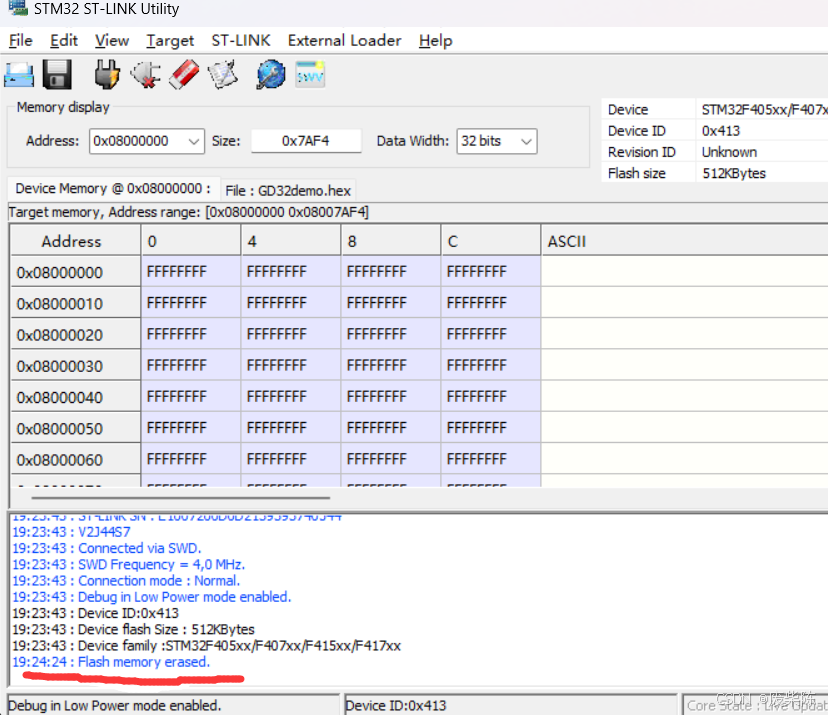Click the Target memory address range text

[x=189, y=212]
